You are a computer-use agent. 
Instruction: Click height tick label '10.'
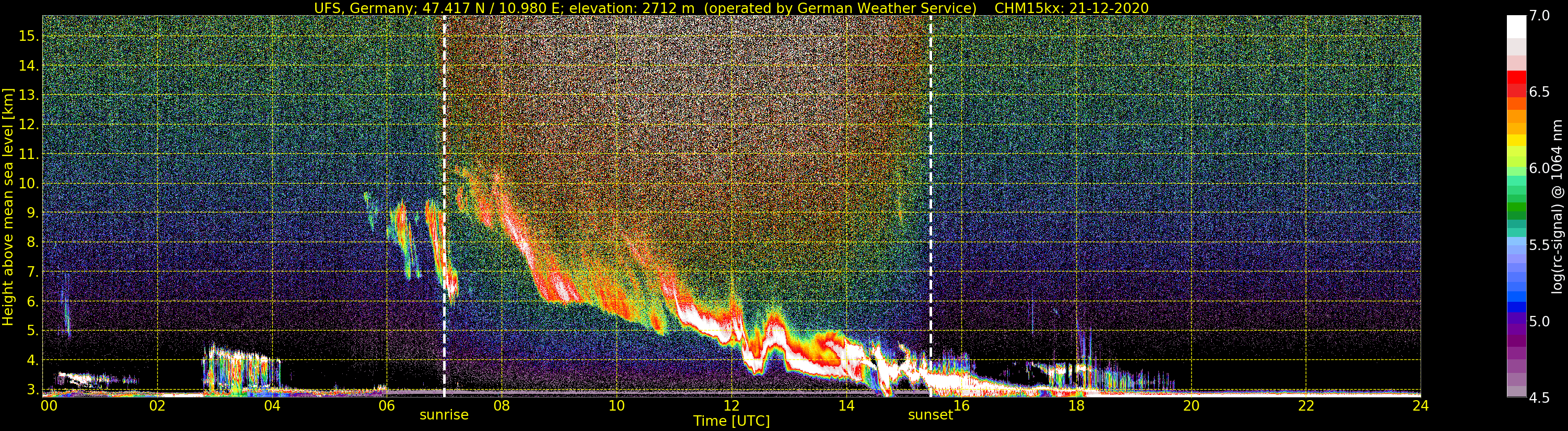tap(29, 184)
